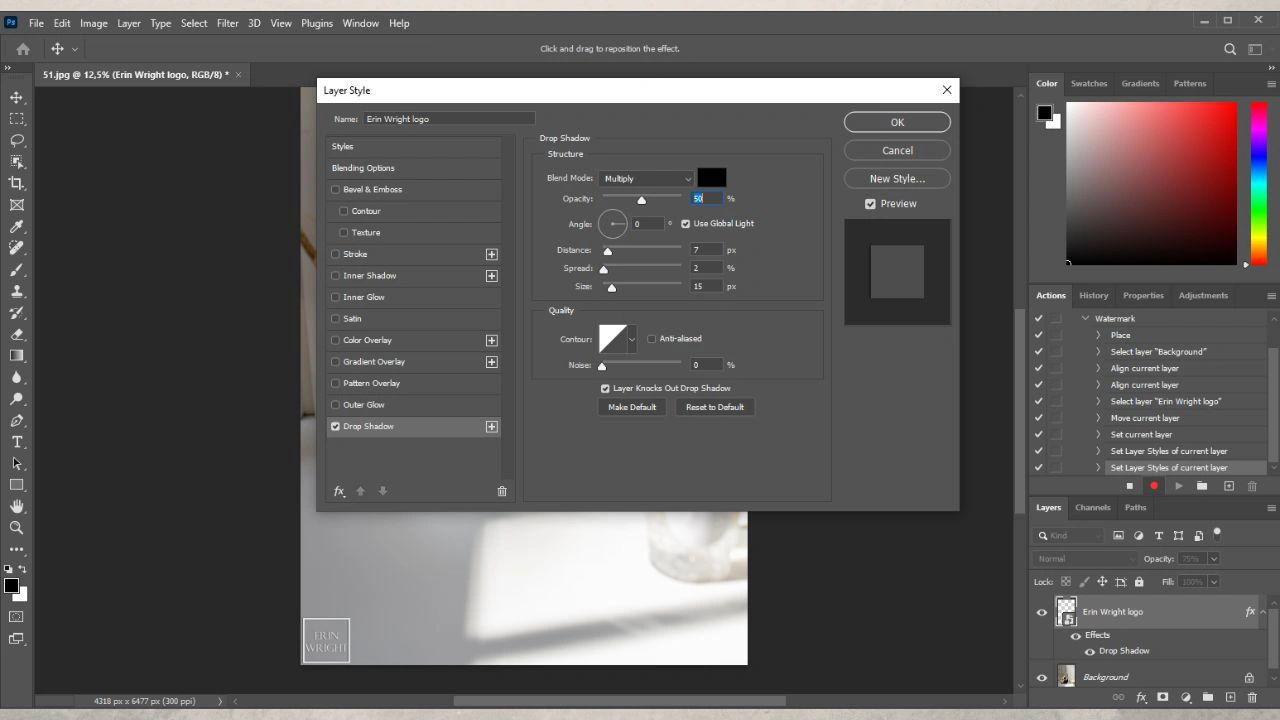Click Cancel in the Layer Style dialog
Viewport: 1280px width, 720px height.
pos(897,150)
